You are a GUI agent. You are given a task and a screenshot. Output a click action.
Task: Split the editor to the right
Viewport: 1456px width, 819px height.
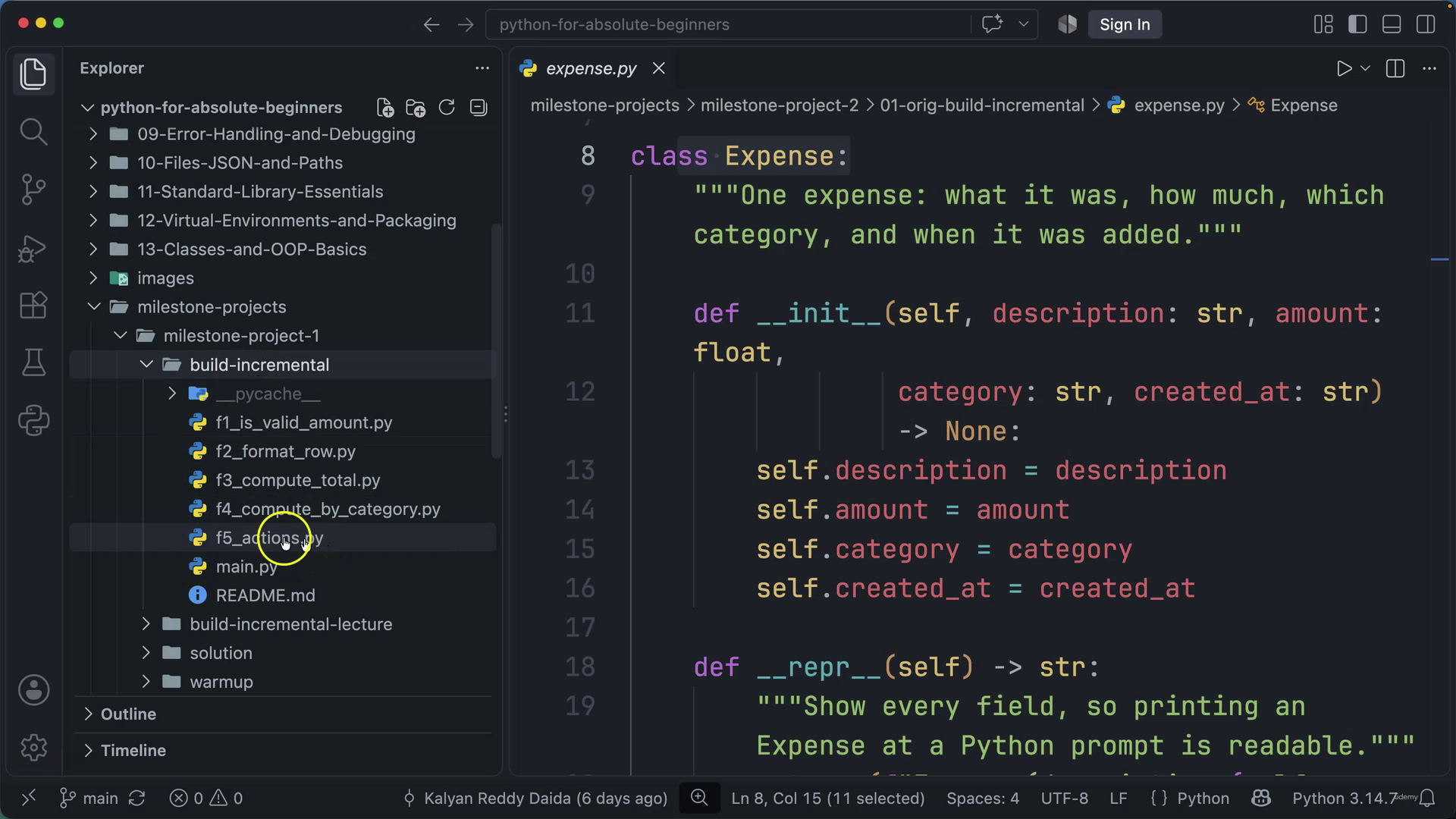pos(1395,68)
